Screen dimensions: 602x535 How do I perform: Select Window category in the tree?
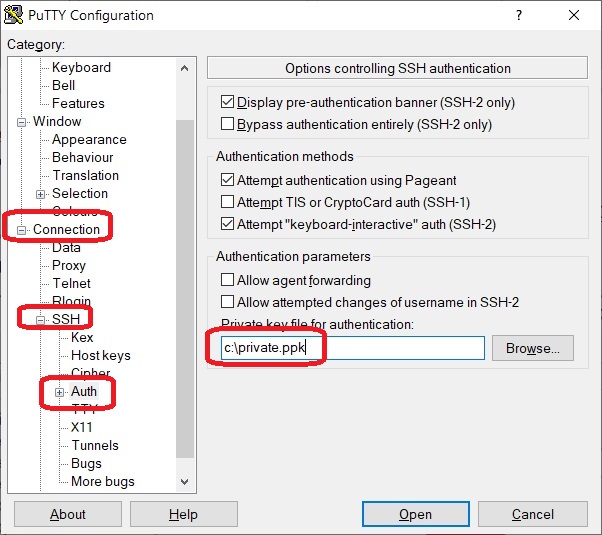coord(57,121)
